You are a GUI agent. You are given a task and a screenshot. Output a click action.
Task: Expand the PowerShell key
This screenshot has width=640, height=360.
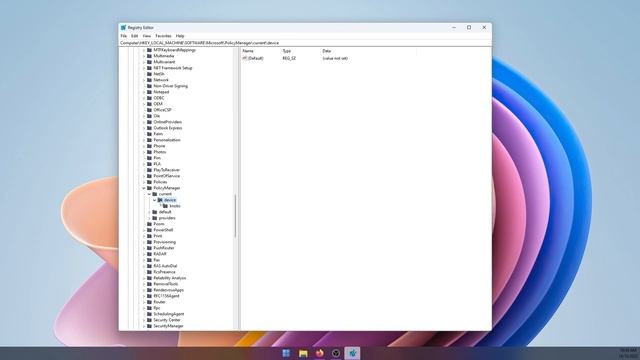pyautogui.click(x=144, y=230)
